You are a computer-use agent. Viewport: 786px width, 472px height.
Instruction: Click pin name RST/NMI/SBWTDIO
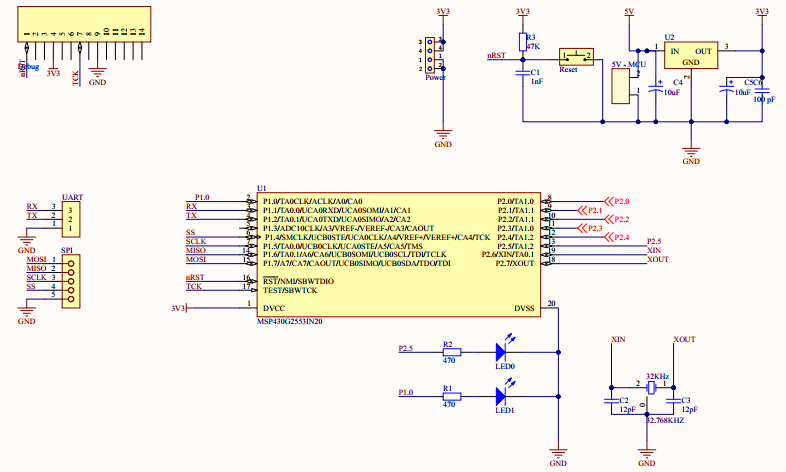[298, 281]
